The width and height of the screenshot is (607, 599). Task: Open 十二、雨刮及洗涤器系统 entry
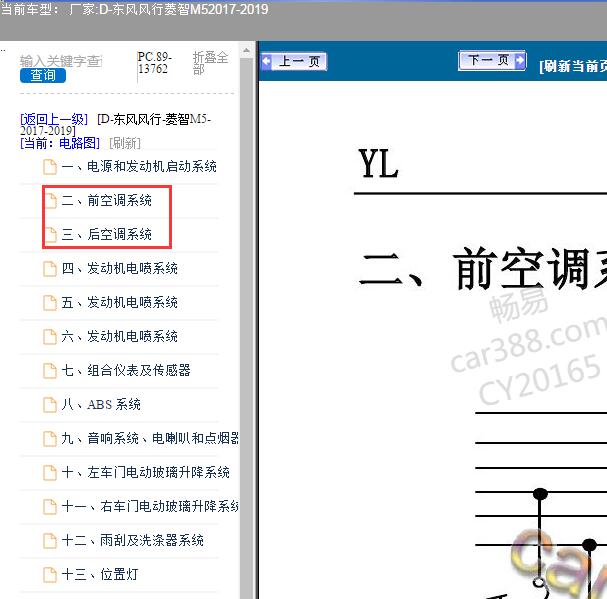[x=132, y=540]
